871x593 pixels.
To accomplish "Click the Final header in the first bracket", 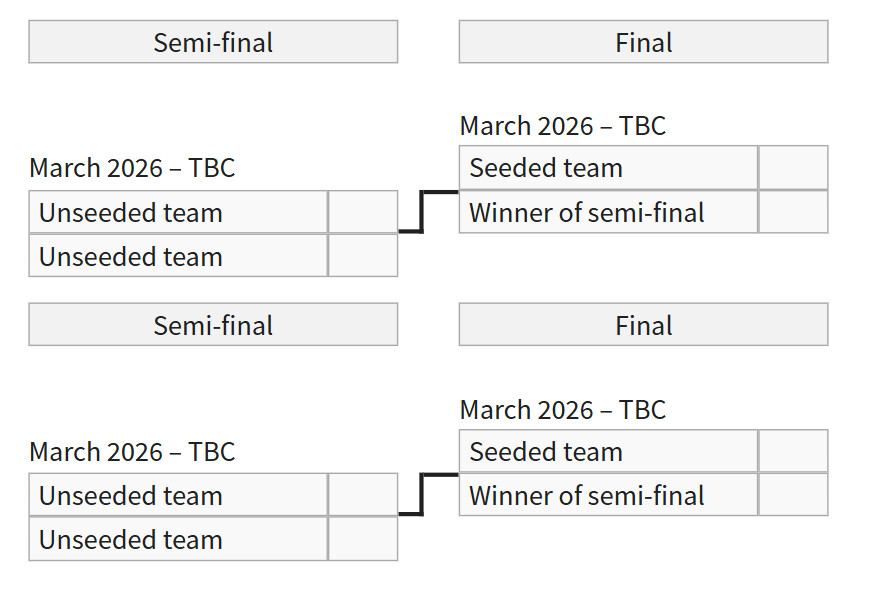I will pyautogui.click(x=643, y=43).
